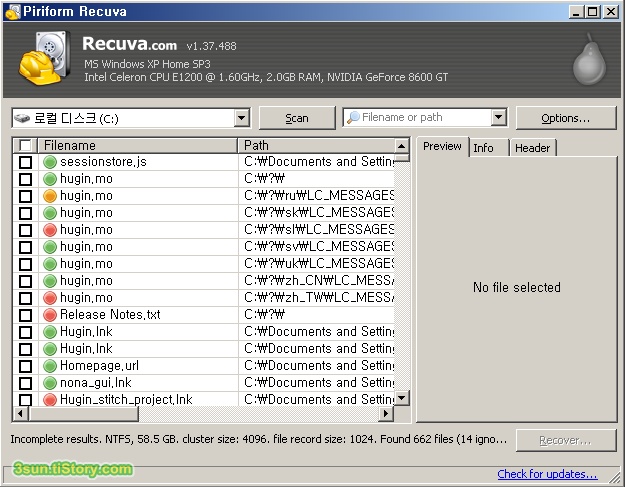
Task: Click the green status dot for hugin.mo in zh_CN path
Action: [x=50, y=281]
